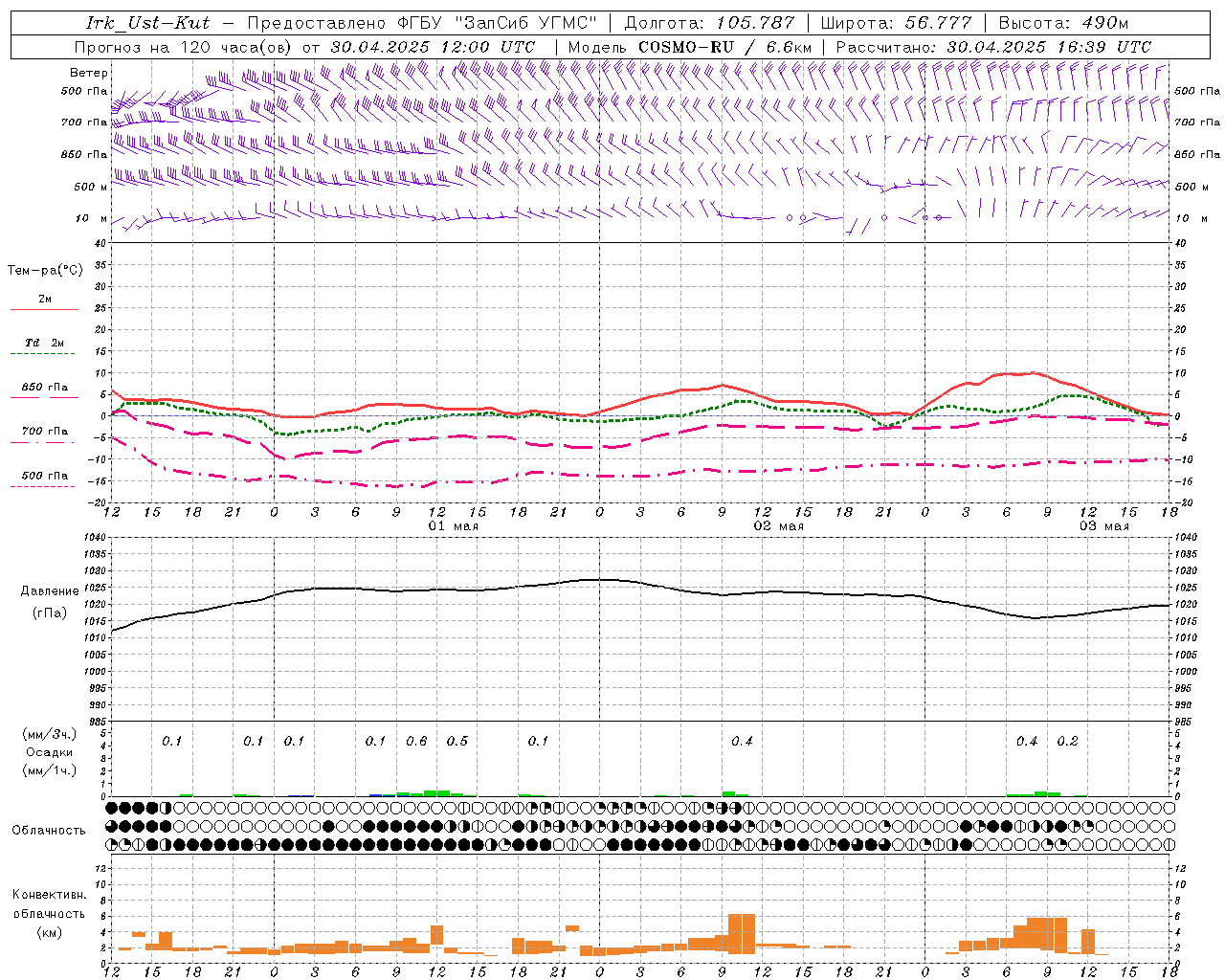1225x980 pixels.
Task: Click the Осадки label
Action: [50, 752]
